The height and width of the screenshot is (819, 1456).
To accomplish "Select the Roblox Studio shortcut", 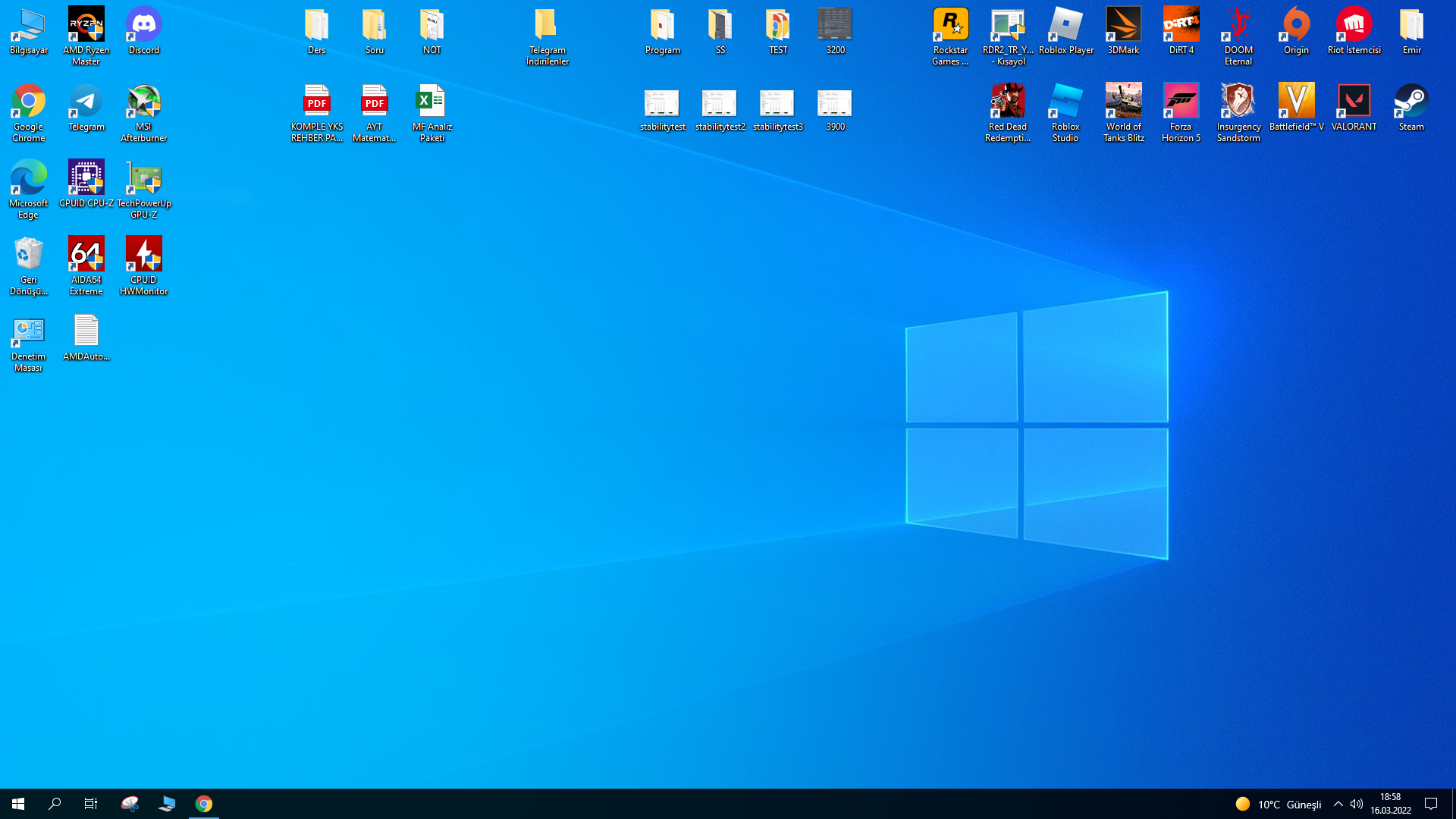I will [1066, 113].
